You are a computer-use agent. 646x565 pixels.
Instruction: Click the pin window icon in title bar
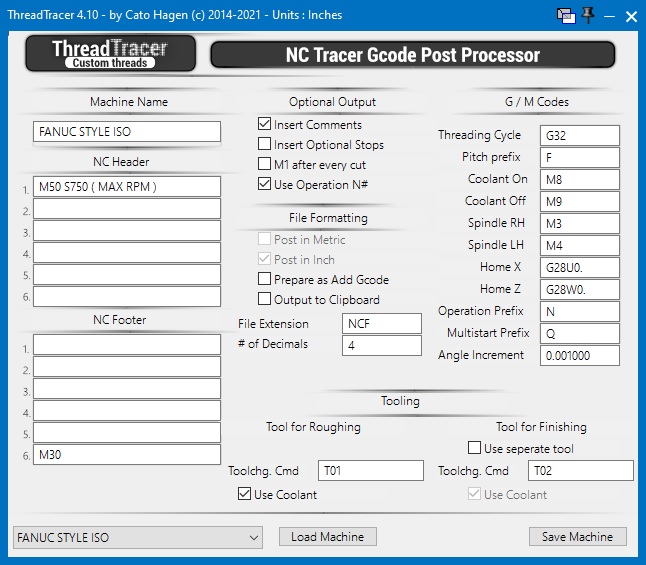point(588,15)
